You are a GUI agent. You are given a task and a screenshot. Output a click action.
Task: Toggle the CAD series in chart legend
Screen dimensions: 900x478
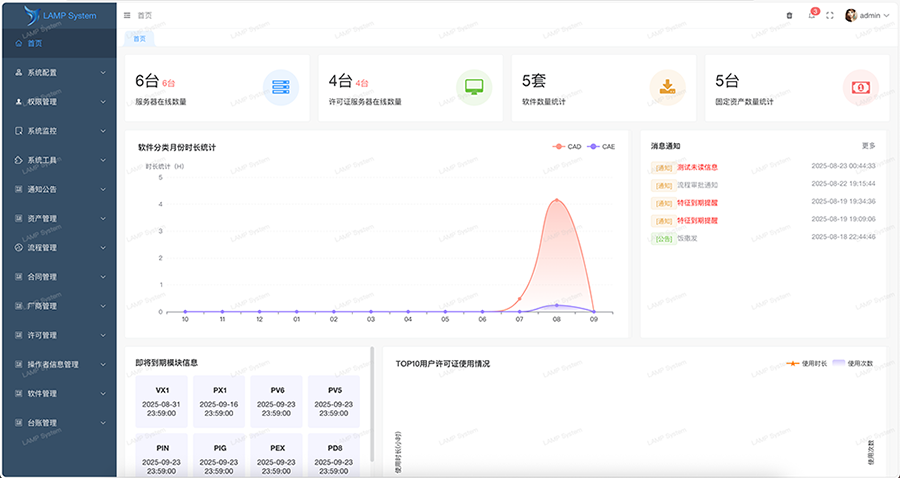(567, 147)
